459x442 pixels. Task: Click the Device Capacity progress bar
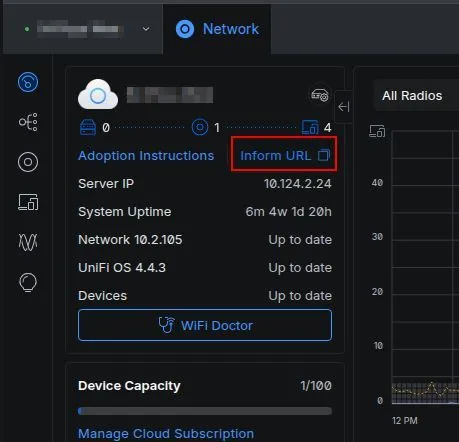205,411
